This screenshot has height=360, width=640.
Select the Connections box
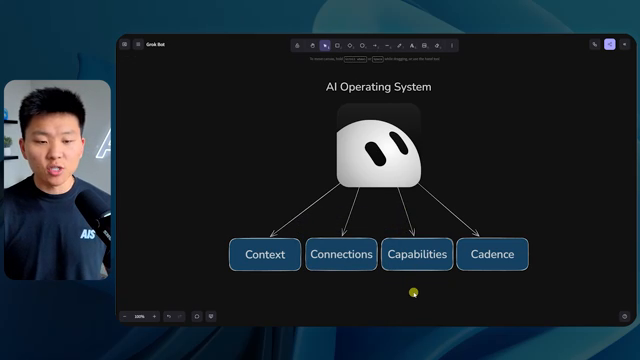pyautogui.click(x=341, y=254)
